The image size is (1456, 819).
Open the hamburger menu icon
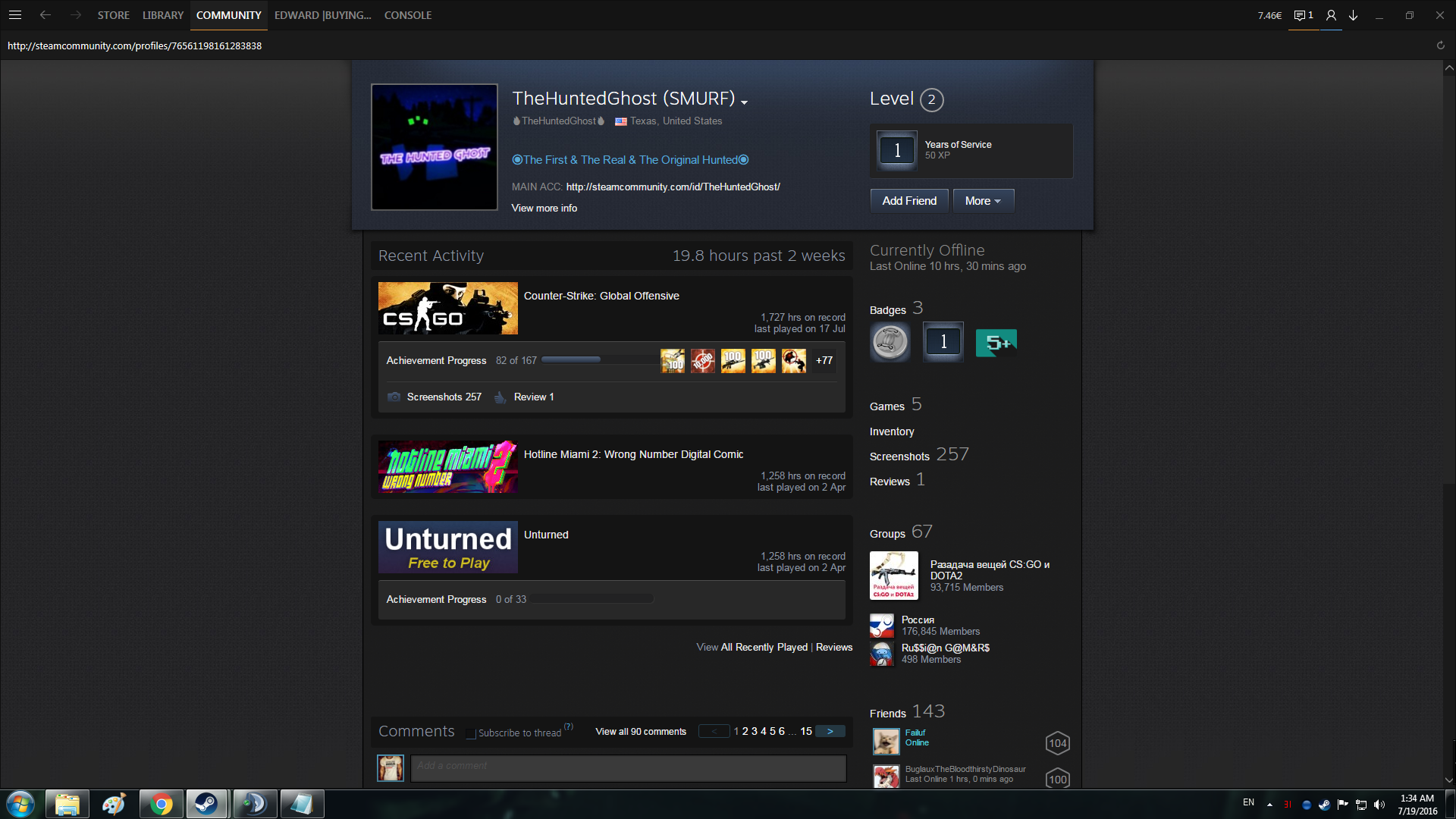tap(14, 14)
